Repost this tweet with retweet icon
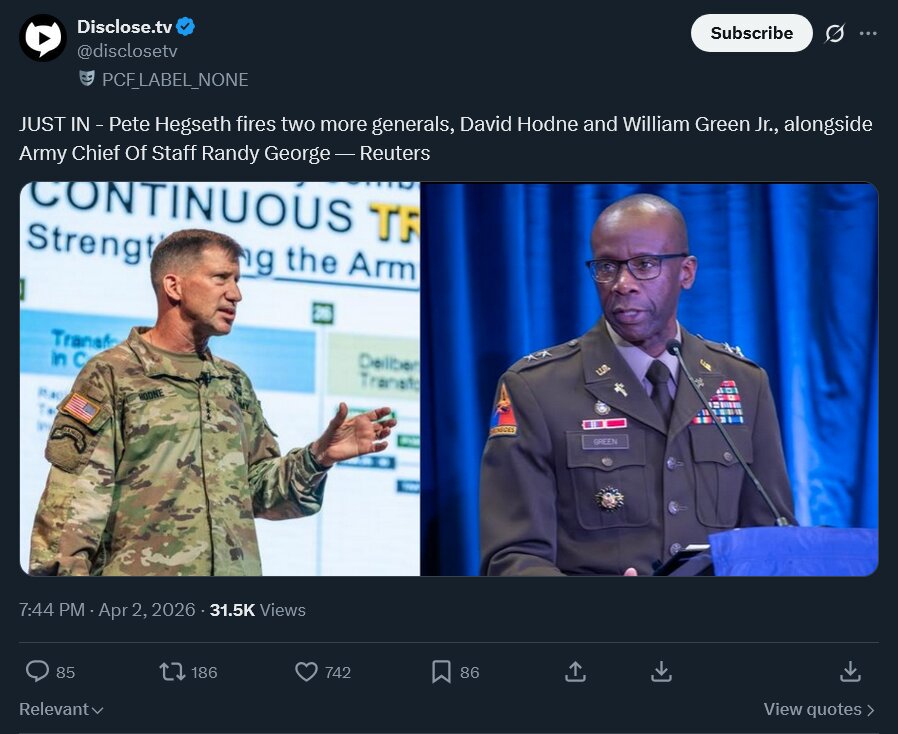Screen dimensions: 898x734 [x=172, y=672]
